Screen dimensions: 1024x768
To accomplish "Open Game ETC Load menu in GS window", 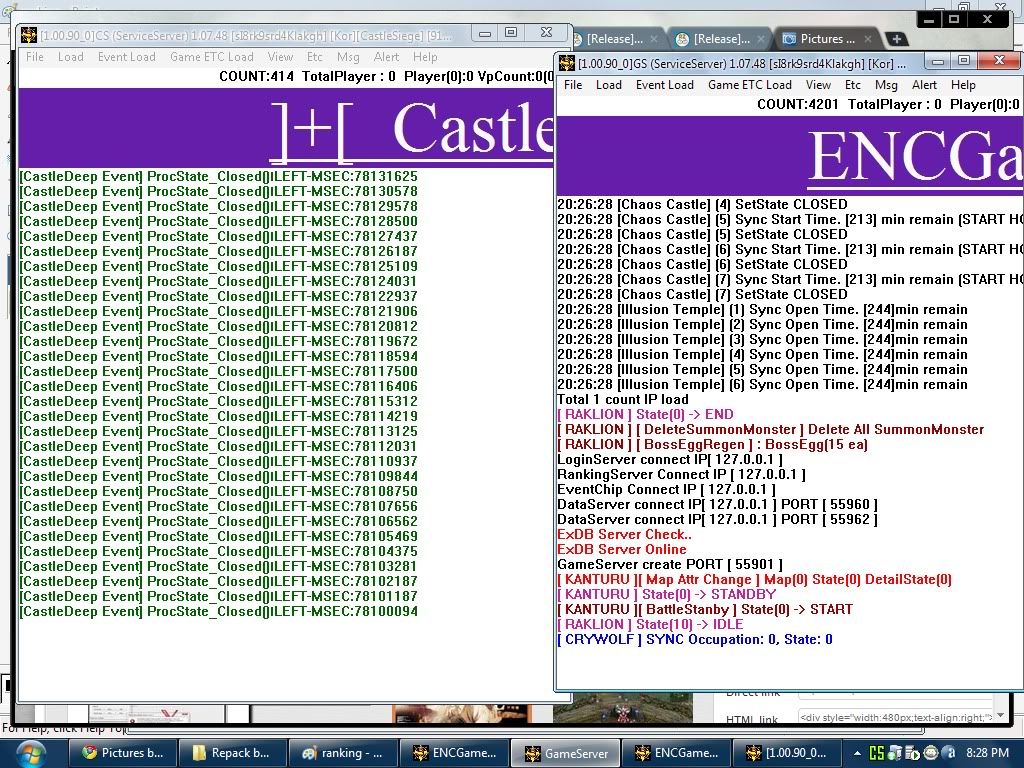I will [749, 85].
